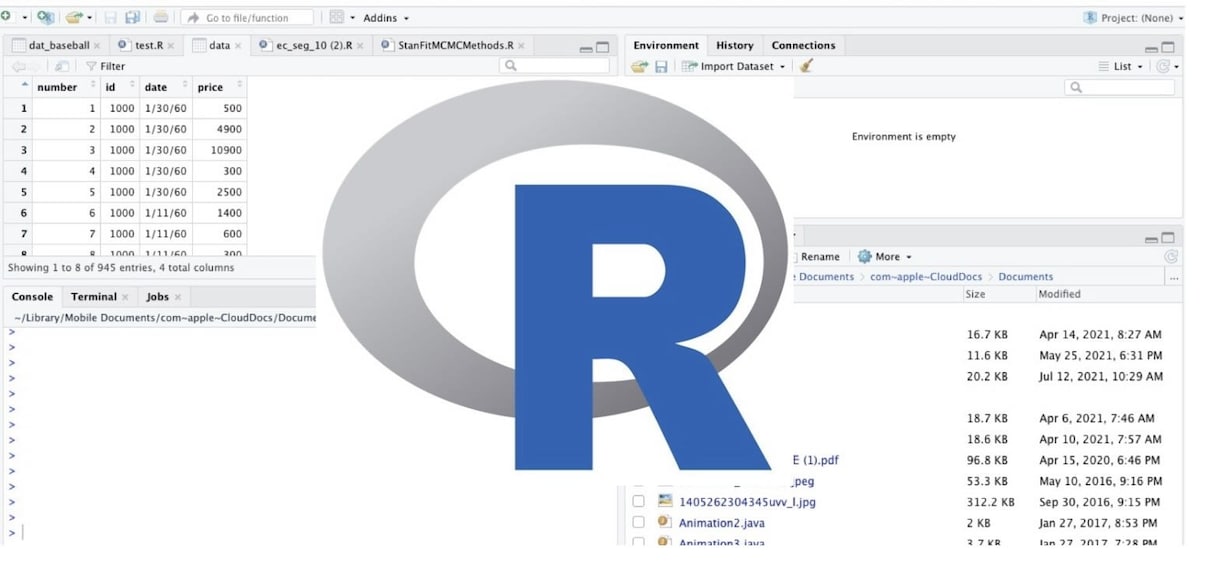This screenshot has height=568, width=1220.
Task: Click the Save All documents icon
Action: click(x=132, y=17)
